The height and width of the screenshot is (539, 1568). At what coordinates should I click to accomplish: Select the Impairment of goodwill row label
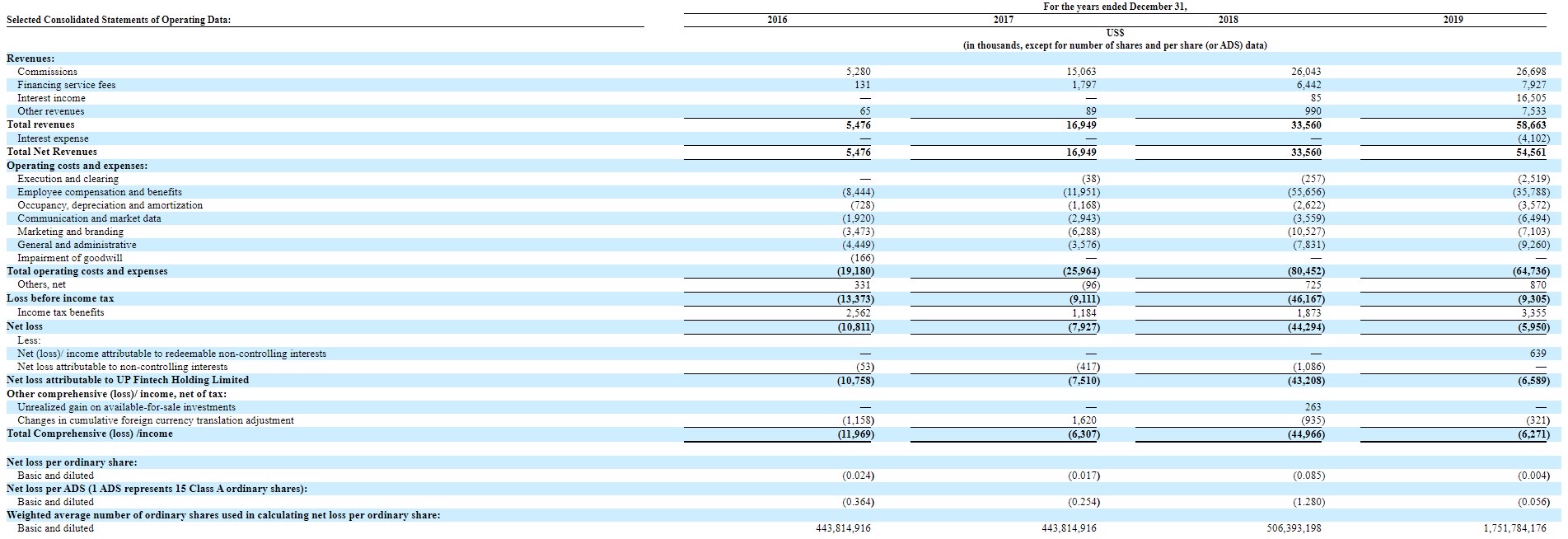click(x=70, y=258)
